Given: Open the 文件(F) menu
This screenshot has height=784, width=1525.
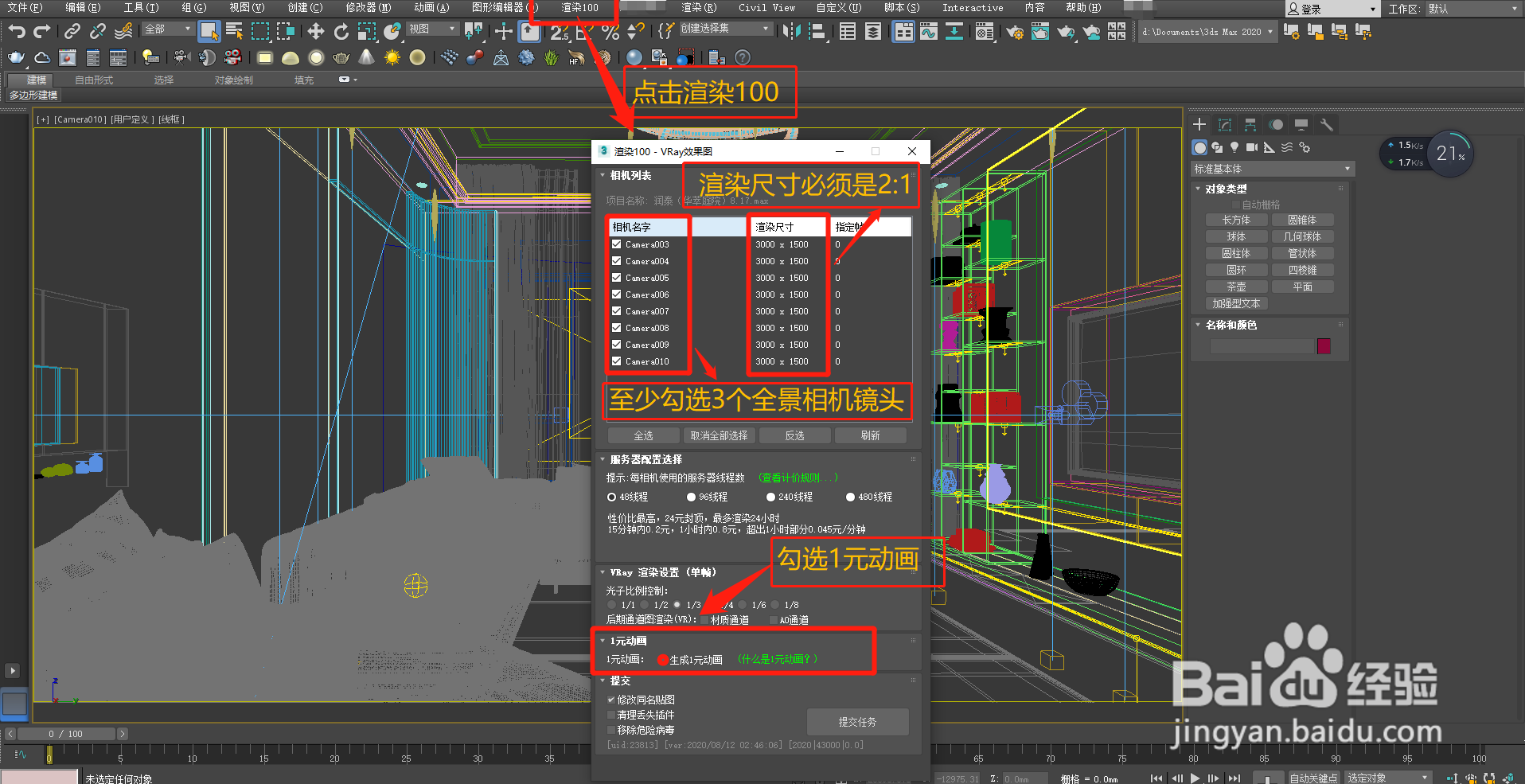Looking at the screenshot, I should pyautogui.click(x=25, y=8).
